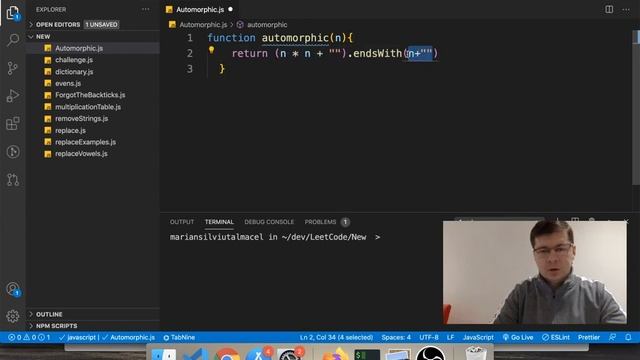The image size is (640, 360).
Task: Click Go Live in status bar
Action: [x=518, y=338]
